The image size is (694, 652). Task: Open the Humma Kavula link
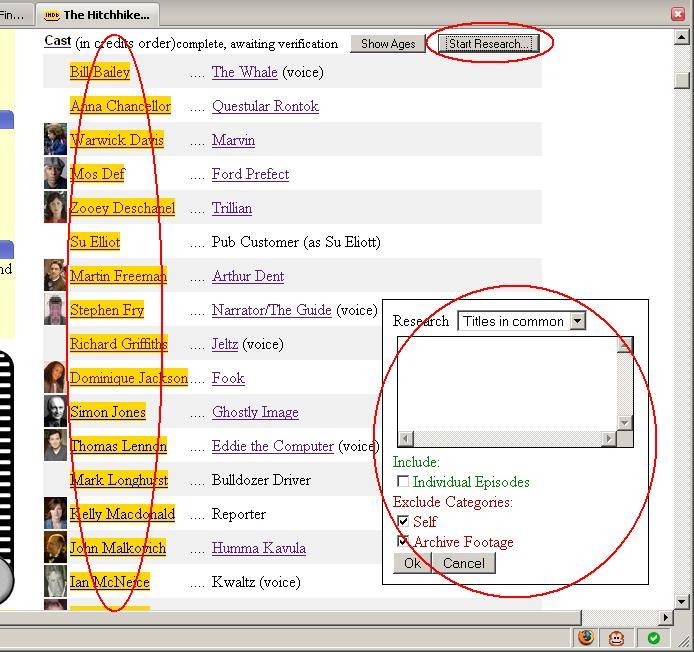(259, 548)
